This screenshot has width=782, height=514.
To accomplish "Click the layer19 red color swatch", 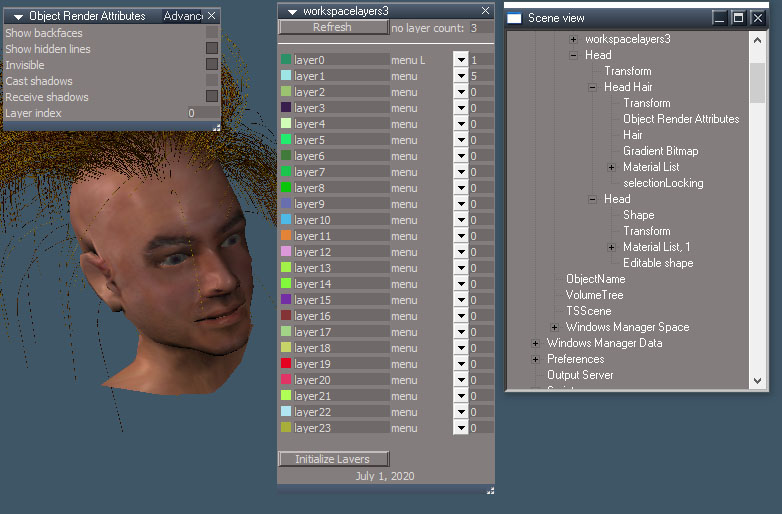I will [286, 363].
